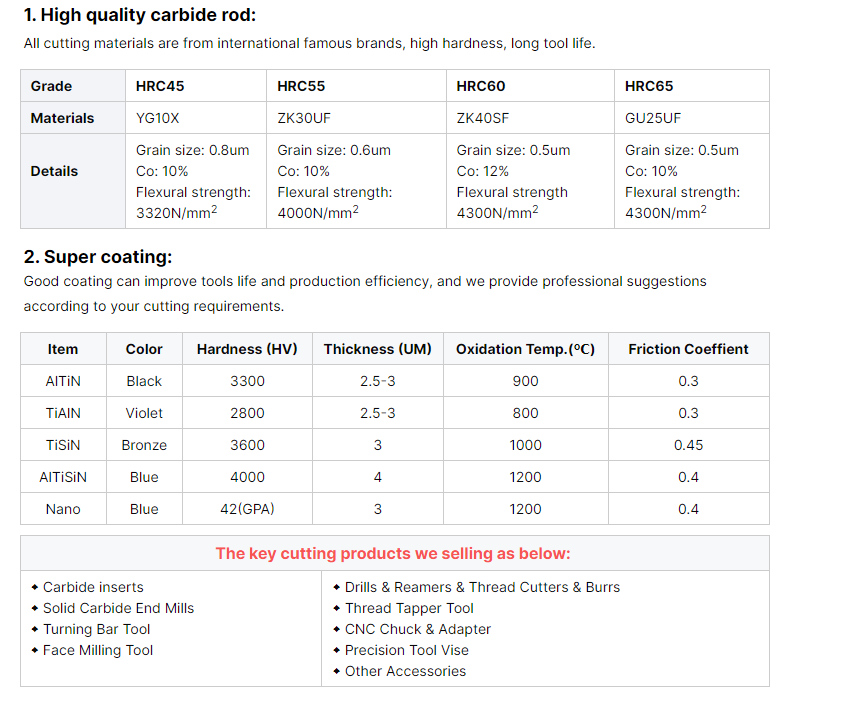Select the TiSiN coating item

[x=62, y=445]
